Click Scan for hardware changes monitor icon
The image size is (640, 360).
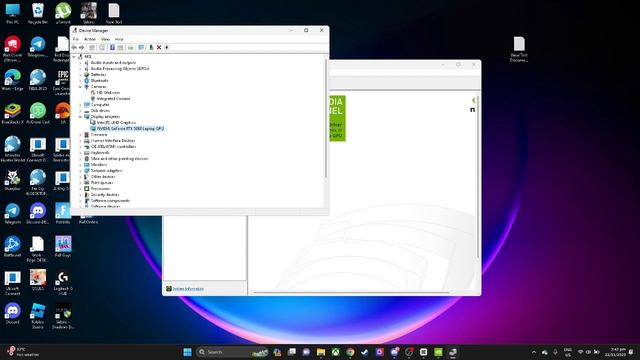pyautogui.click(x=141, y=48)
